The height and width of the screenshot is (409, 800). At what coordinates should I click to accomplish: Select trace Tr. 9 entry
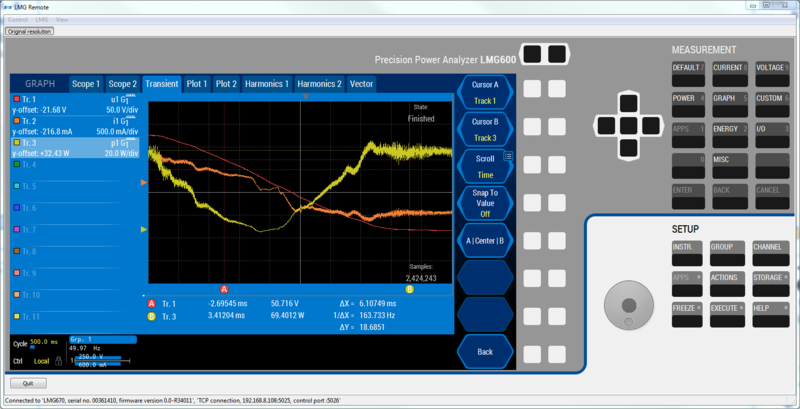(76, 273)
